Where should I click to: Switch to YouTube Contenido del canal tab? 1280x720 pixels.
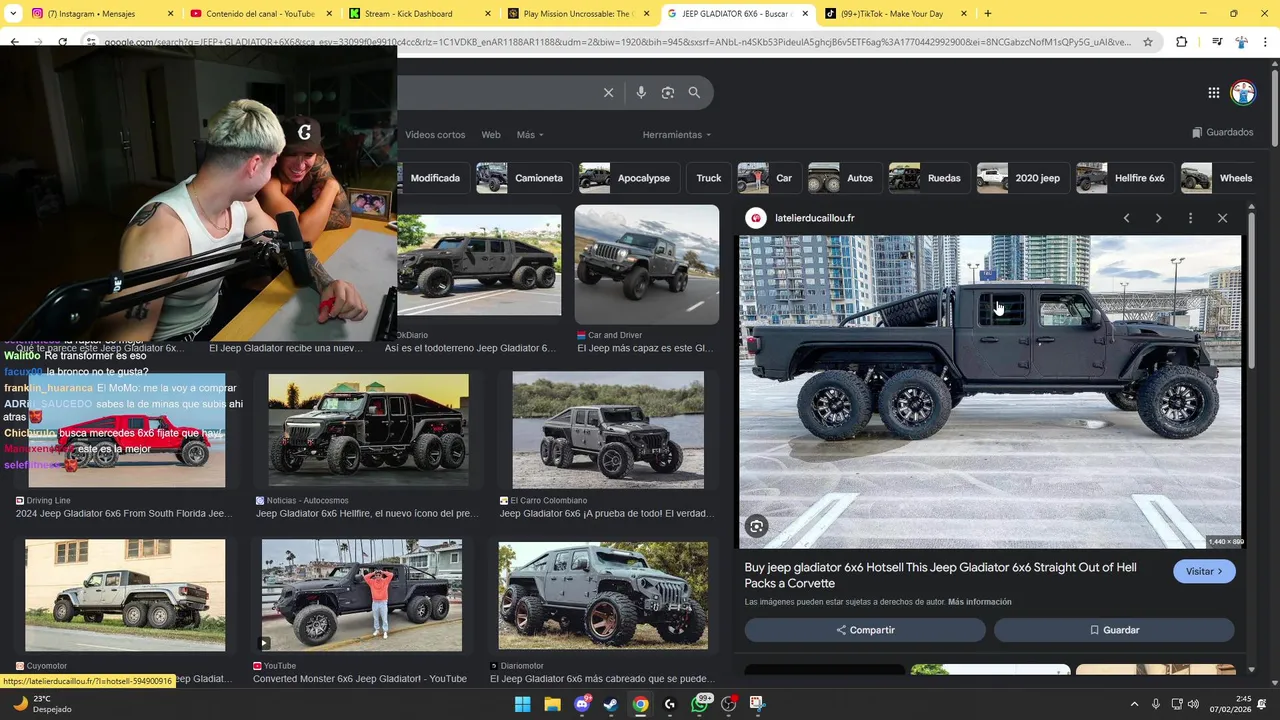(x=260, y=14)
